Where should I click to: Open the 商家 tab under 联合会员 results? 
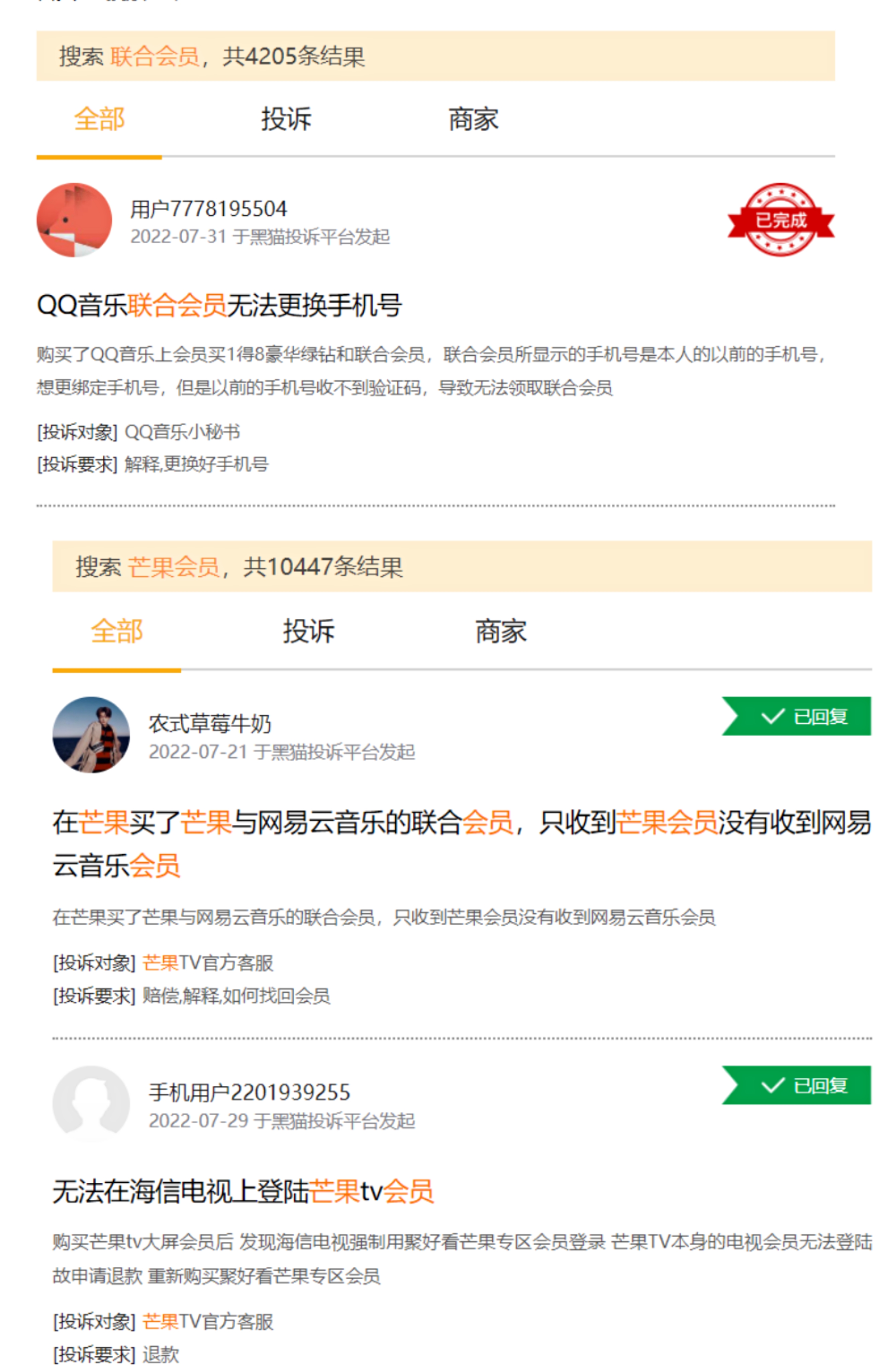[473, 120]
